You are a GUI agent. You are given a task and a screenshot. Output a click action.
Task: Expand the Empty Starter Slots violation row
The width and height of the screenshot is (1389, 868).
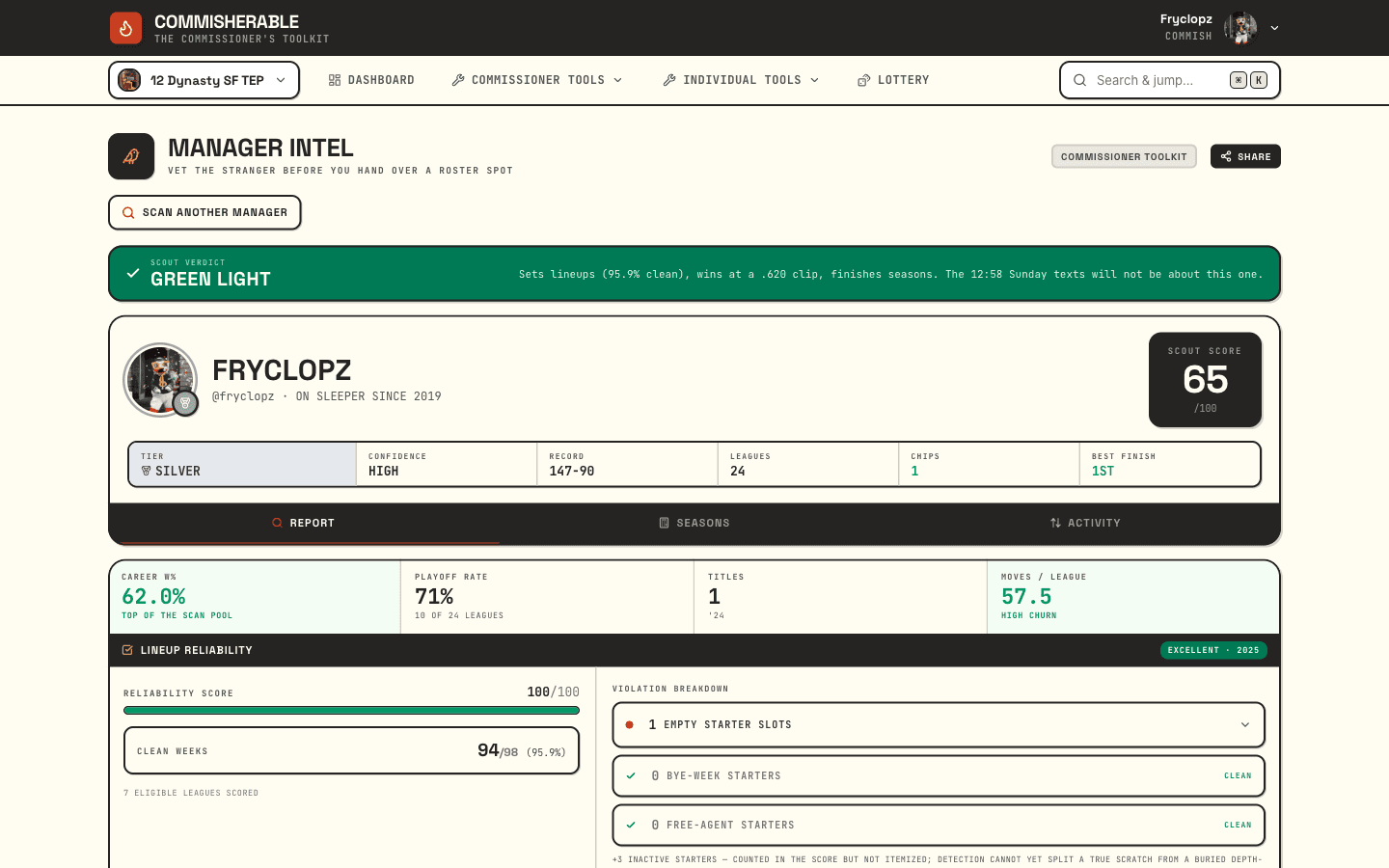click(939, 724)
